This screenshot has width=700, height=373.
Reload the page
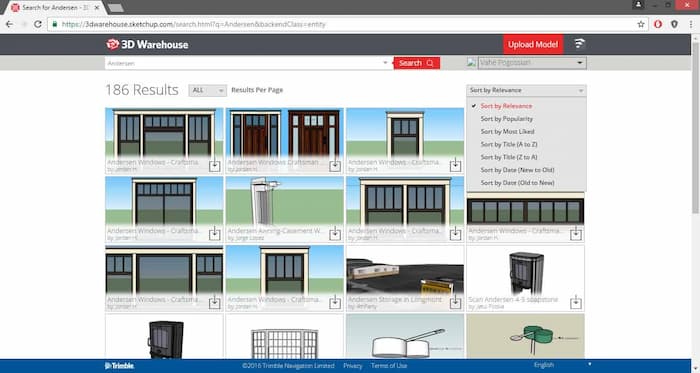pos(38,24)
